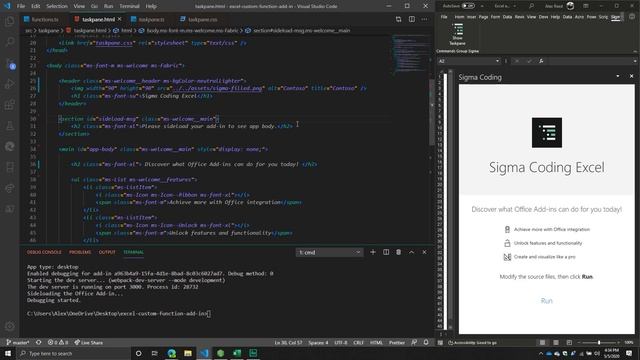Switch to the DEBUG CONSOLE panel tab
This screenshot has width=640, height=360.
click(44, 252)
